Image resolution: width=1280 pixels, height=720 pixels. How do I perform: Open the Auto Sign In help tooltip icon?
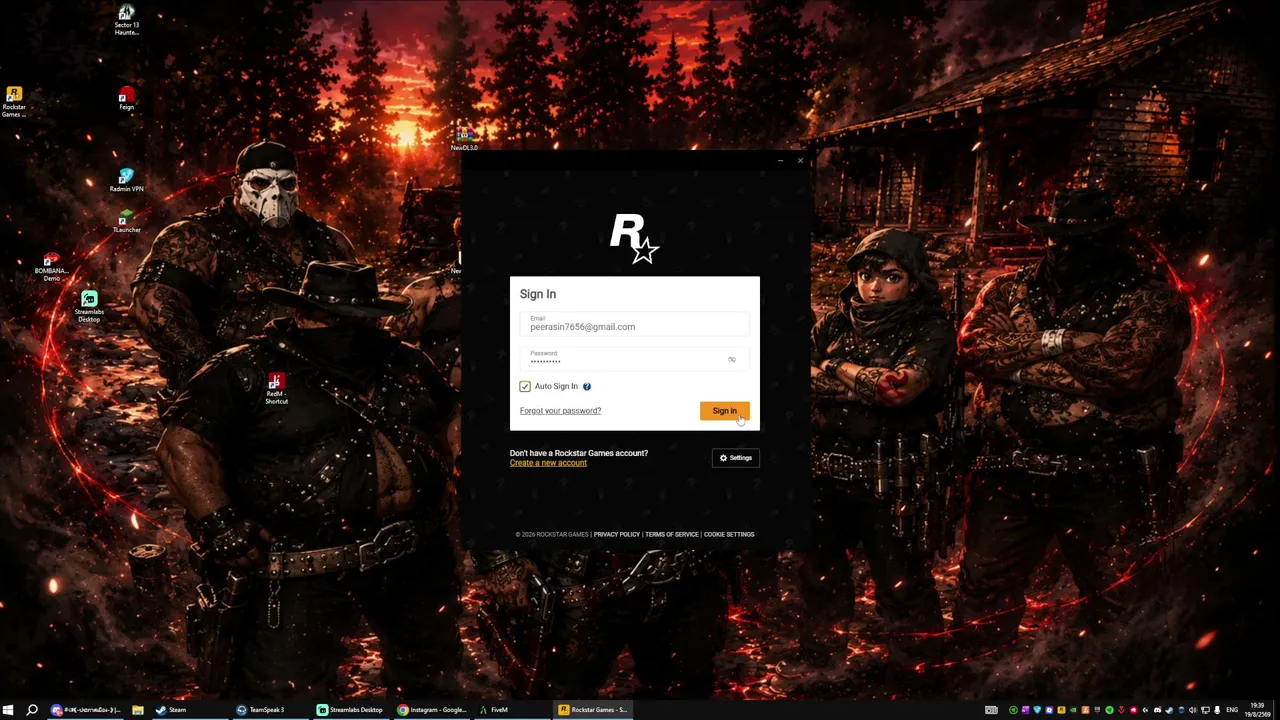tap(587, 386)
